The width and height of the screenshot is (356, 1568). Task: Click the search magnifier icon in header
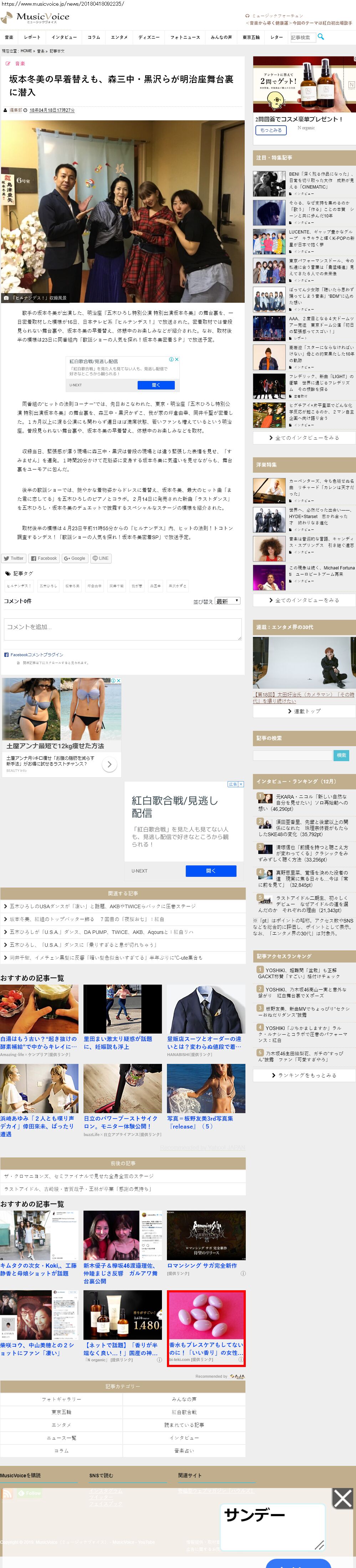tap(321, 37)
